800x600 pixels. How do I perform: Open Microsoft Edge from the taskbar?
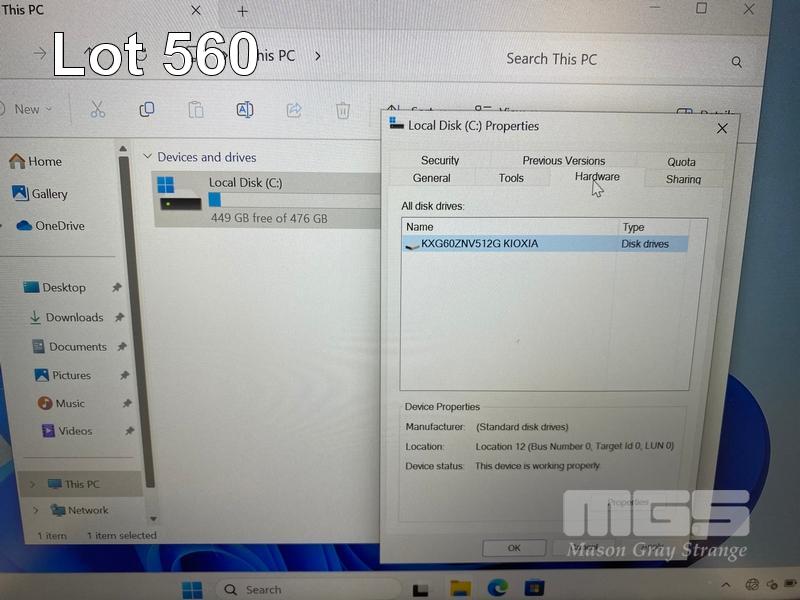coord(497,588)
